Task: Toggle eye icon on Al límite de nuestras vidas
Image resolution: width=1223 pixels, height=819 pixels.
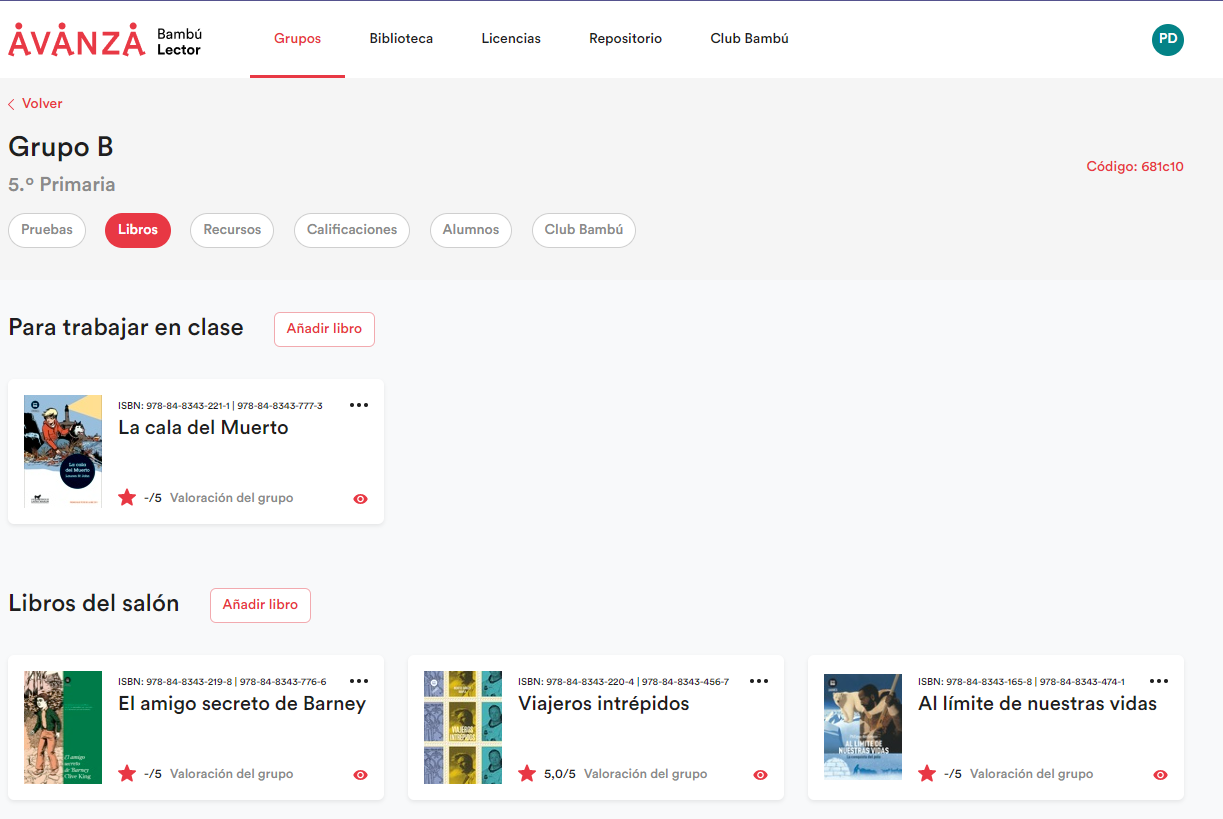Action: click(x=1160, y=775)
